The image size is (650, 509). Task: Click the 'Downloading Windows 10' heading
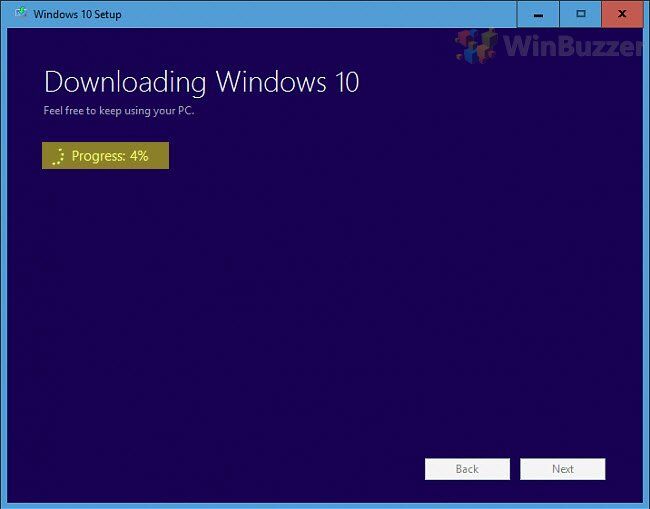201,82
